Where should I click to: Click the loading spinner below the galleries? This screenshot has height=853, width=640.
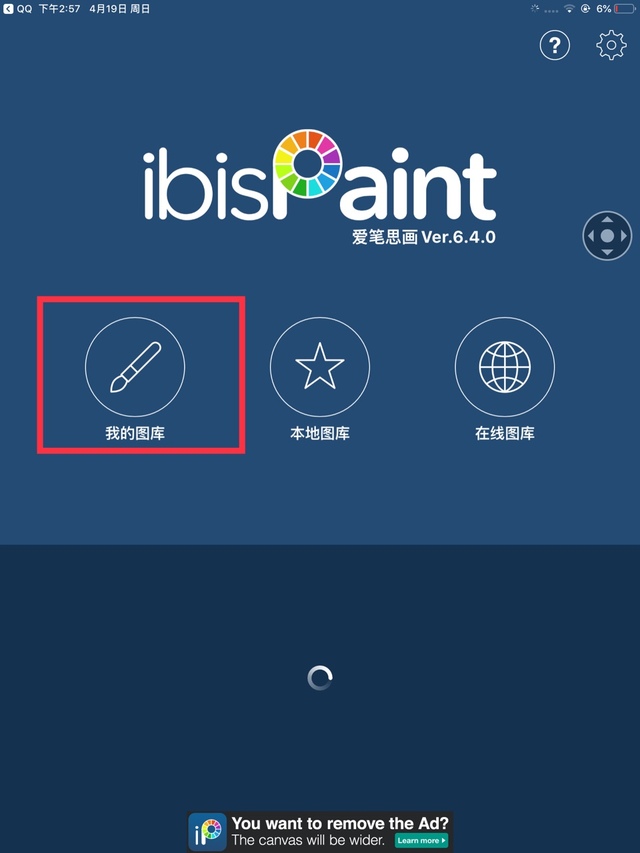[320, 678]
